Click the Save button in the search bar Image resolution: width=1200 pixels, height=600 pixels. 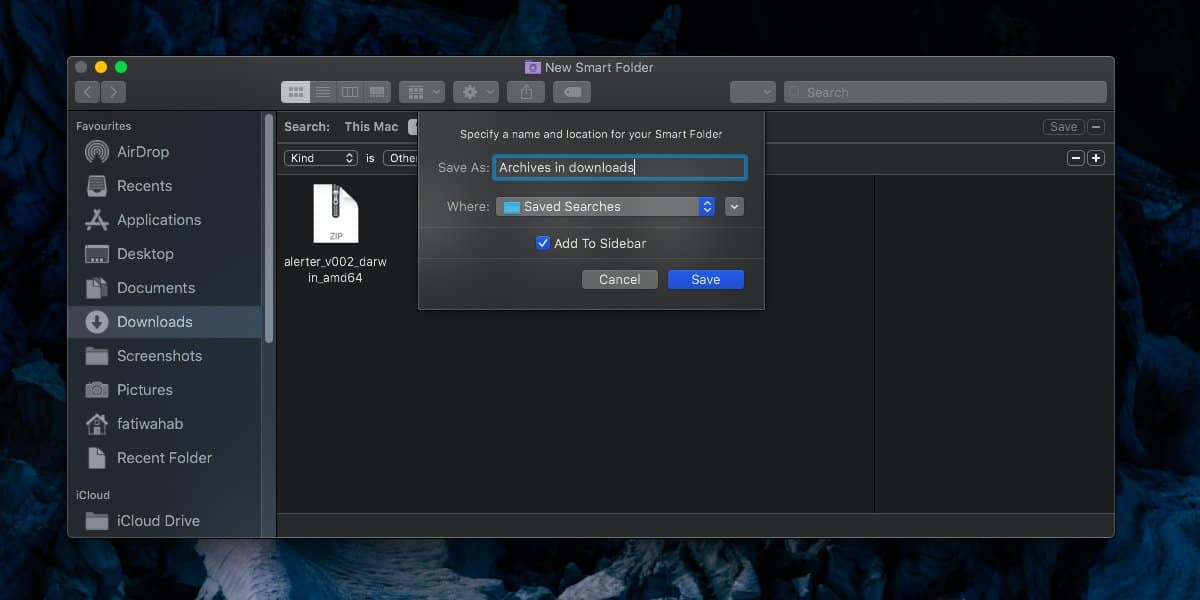pyautogui.click(x=1063, y=127)
